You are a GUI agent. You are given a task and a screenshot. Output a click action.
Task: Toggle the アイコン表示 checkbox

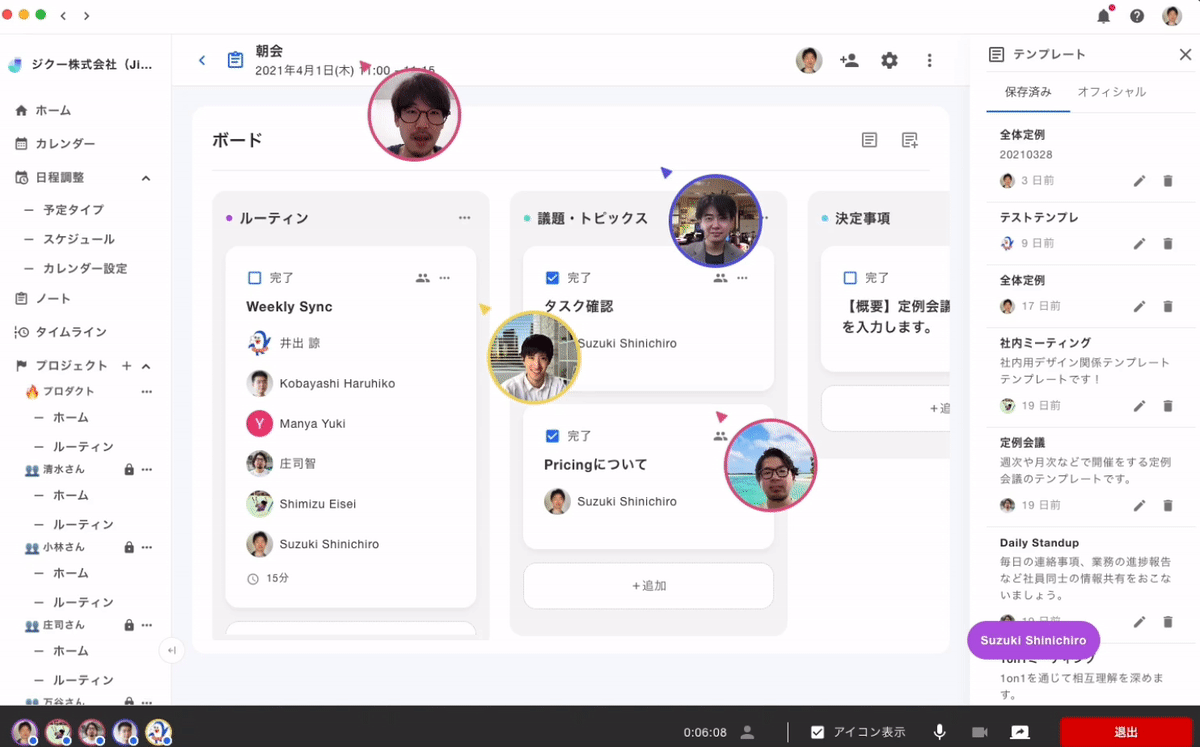pos(817,732)
